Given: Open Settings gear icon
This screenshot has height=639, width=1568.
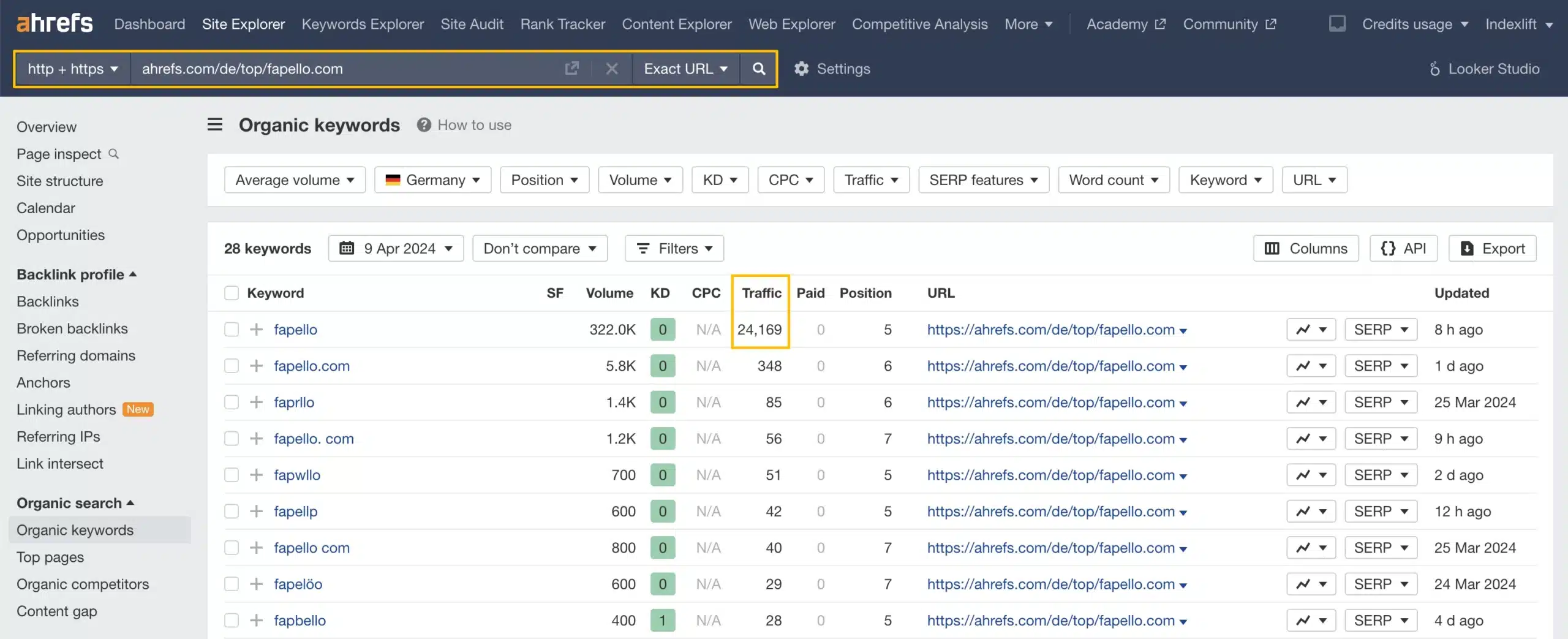Looking at the screenshot, I should coord(801,69).
